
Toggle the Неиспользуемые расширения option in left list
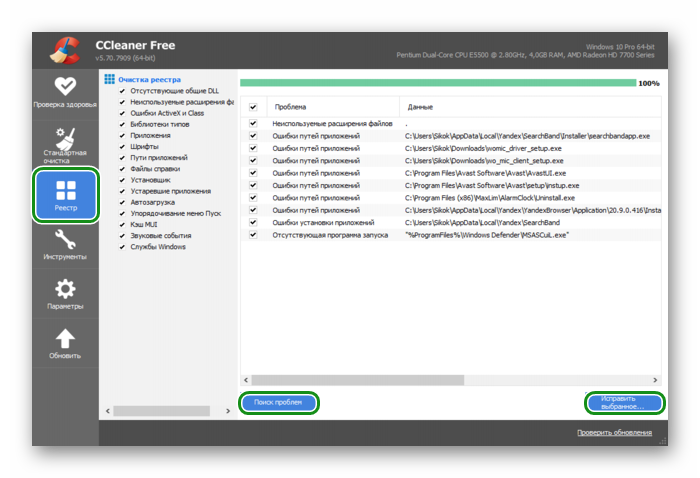[x=122, y=102]
